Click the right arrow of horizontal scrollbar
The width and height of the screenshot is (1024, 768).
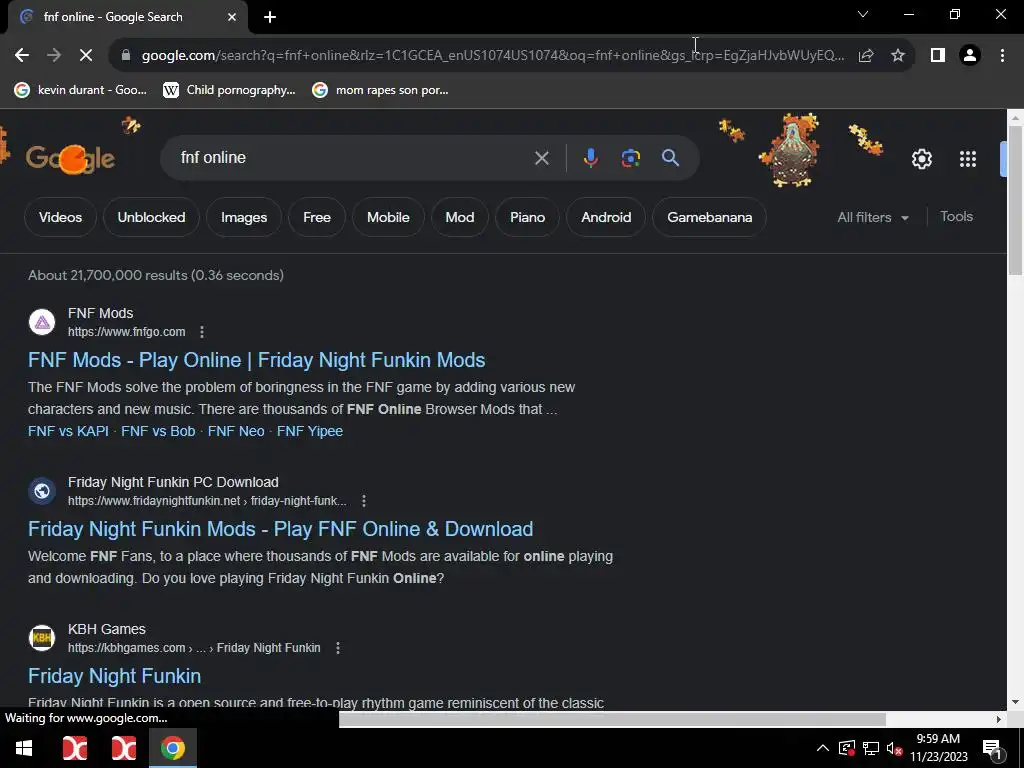(x=999, y=720)
